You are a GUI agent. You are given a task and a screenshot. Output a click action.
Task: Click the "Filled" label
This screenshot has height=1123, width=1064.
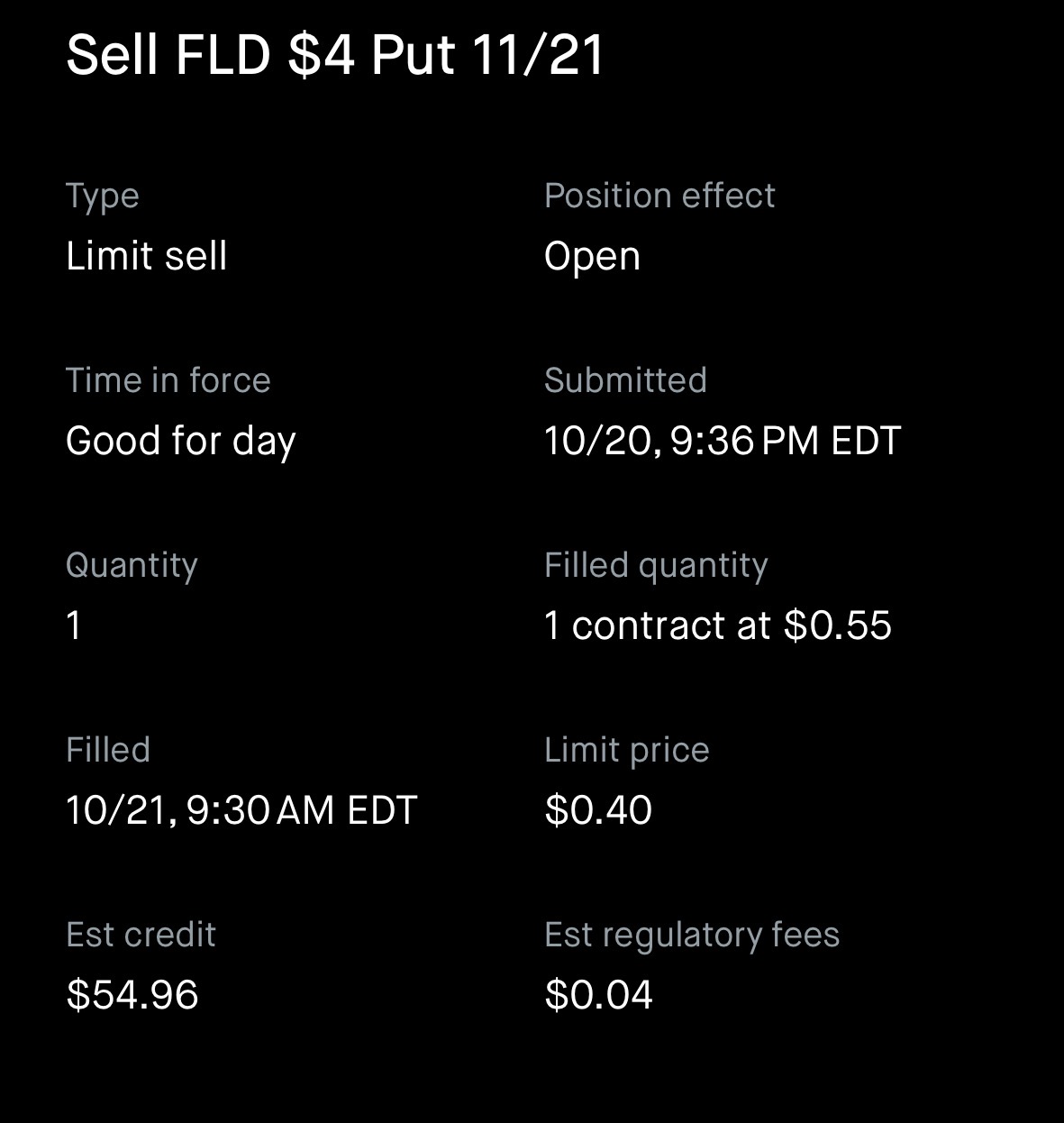point(107,750)
